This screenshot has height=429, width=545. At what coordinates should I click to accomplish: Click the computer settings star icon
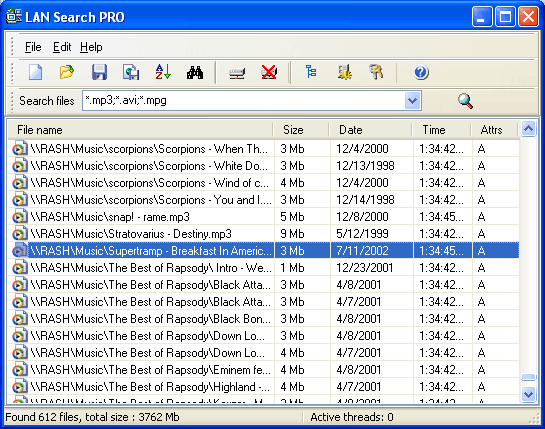[345, 72]
